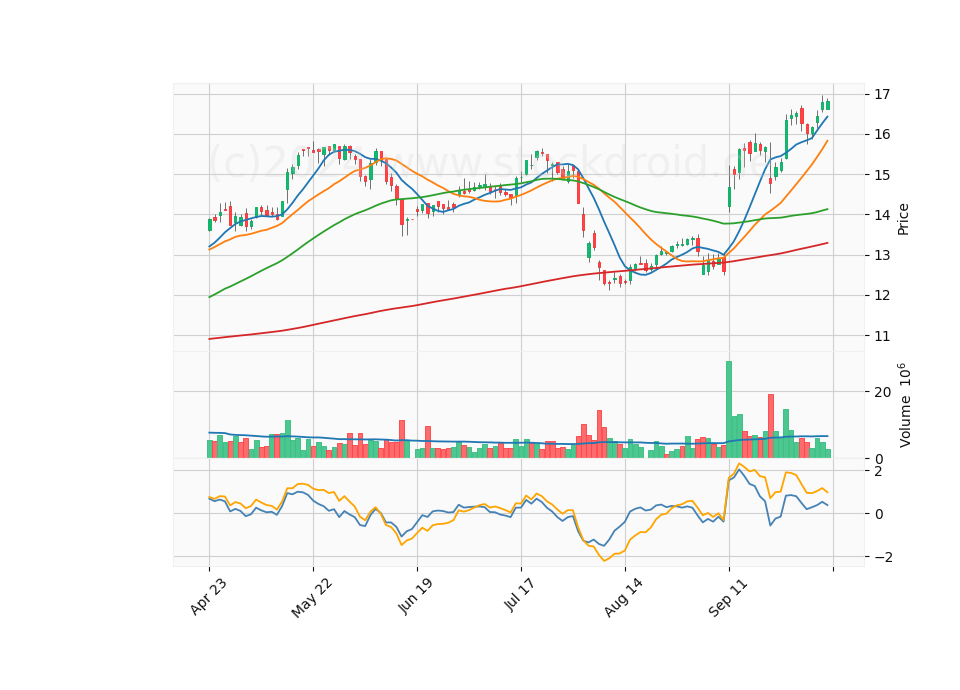The width and height of the screenshot is (960, 690).
Task: Click the 16 price axis value
Action: coord(882,135)
